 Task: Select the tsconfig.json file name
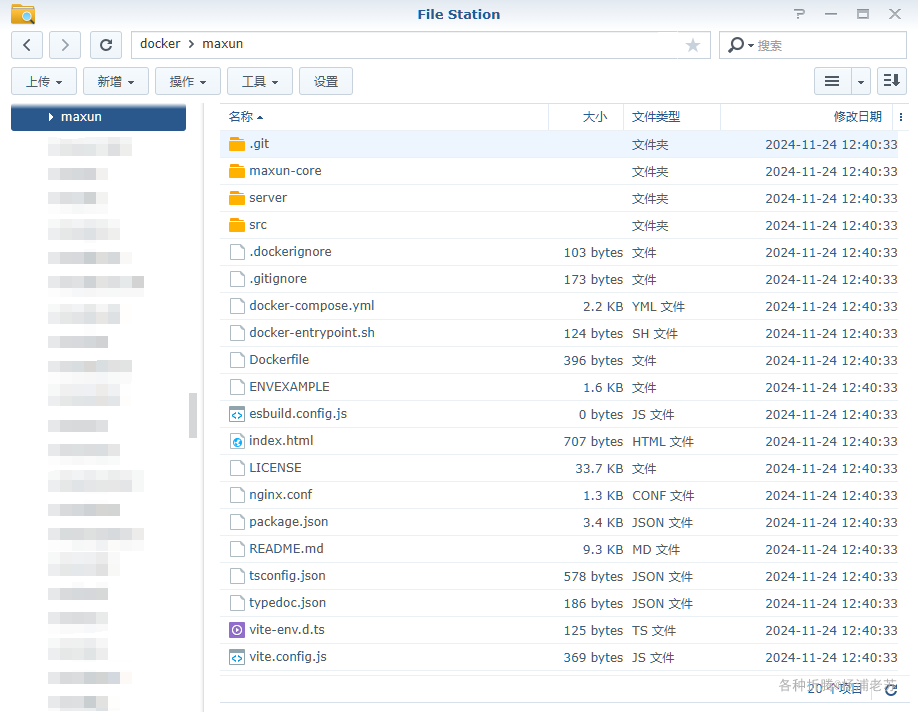[287, 576]
